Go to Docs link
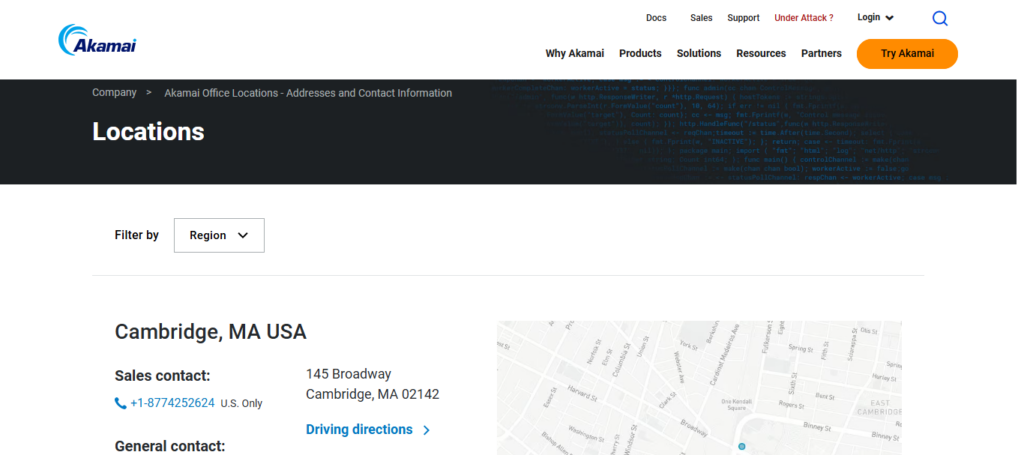This screenshot has height=455, width=1024. [x=656, y=18]
